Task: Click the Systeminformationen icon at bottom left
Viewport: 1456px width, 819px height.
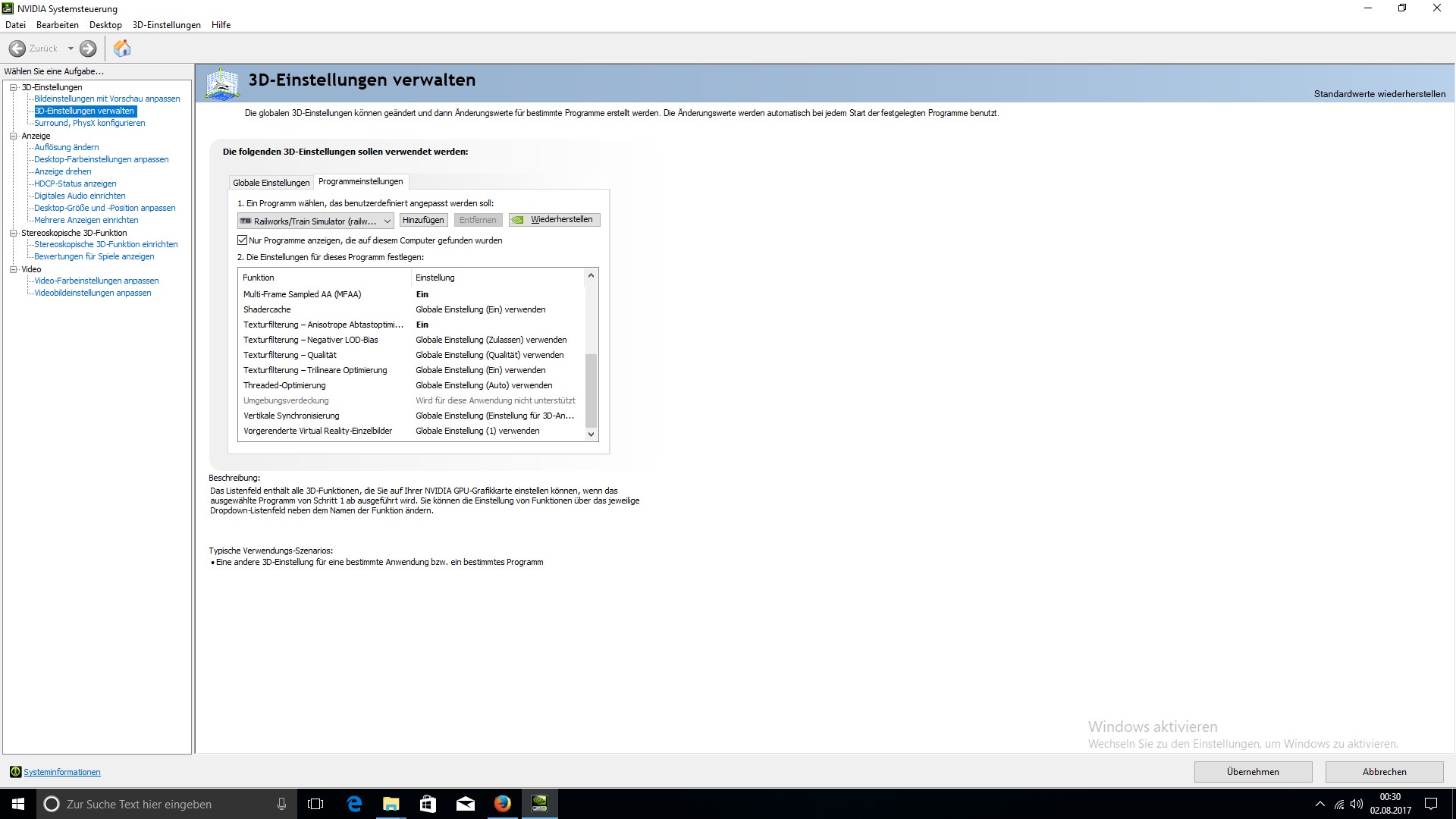Action: [x=15, y=772]
